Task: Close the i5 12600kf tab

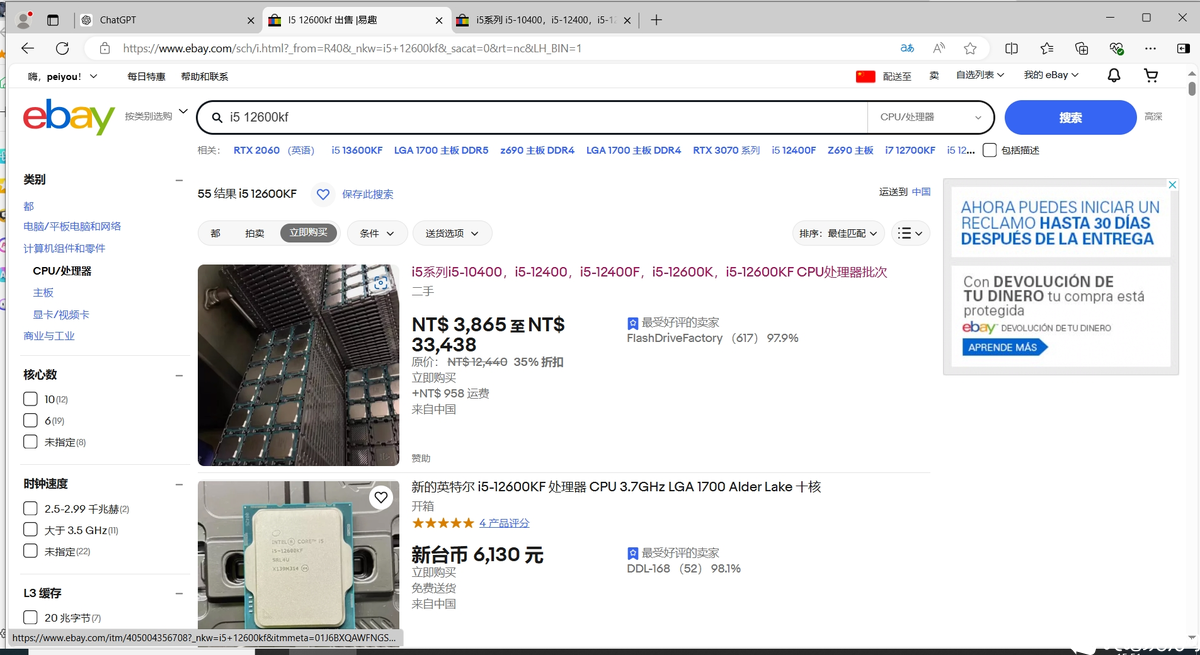Action: pyautogui.click(x=438, y=20)
